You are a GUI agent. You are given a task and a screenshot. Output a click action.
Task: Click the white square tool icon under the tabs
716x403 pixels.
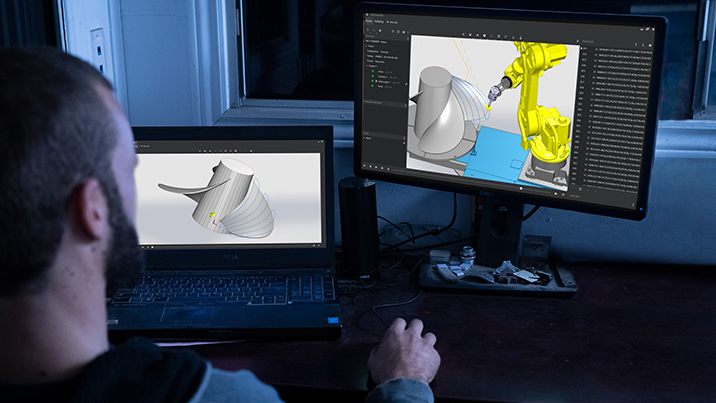click(x=380, y=31)
